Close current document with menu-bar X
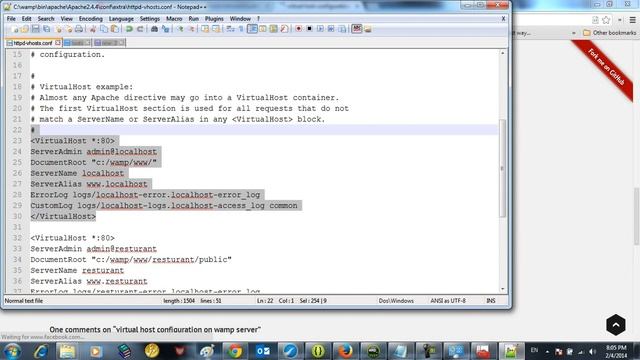This screenshot has width=640, height=360. pyautogui.click(x=503, y=19)
